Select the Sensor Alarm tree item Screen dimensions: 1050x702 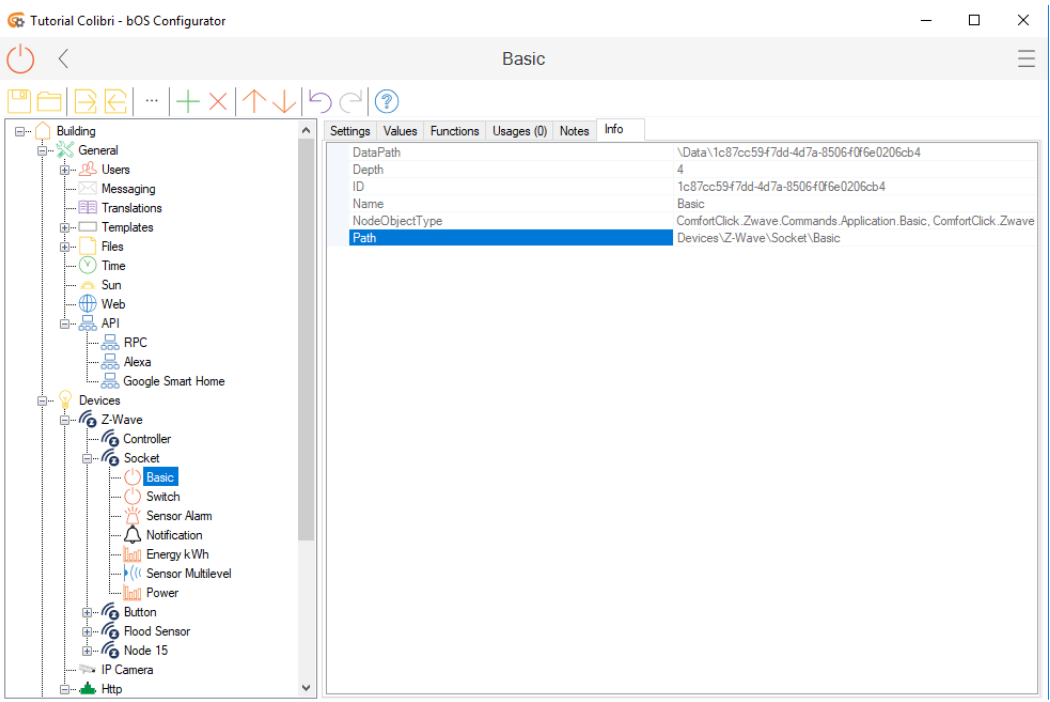[178, 516]
